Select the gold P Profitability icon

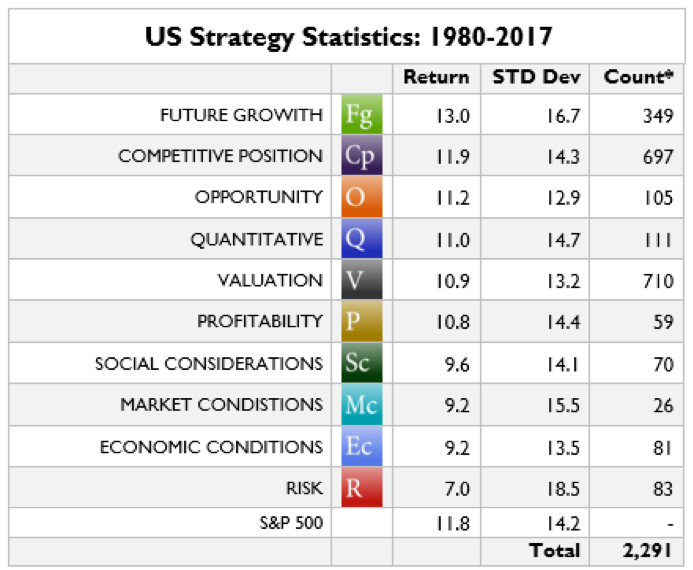(x=360, y=322)
